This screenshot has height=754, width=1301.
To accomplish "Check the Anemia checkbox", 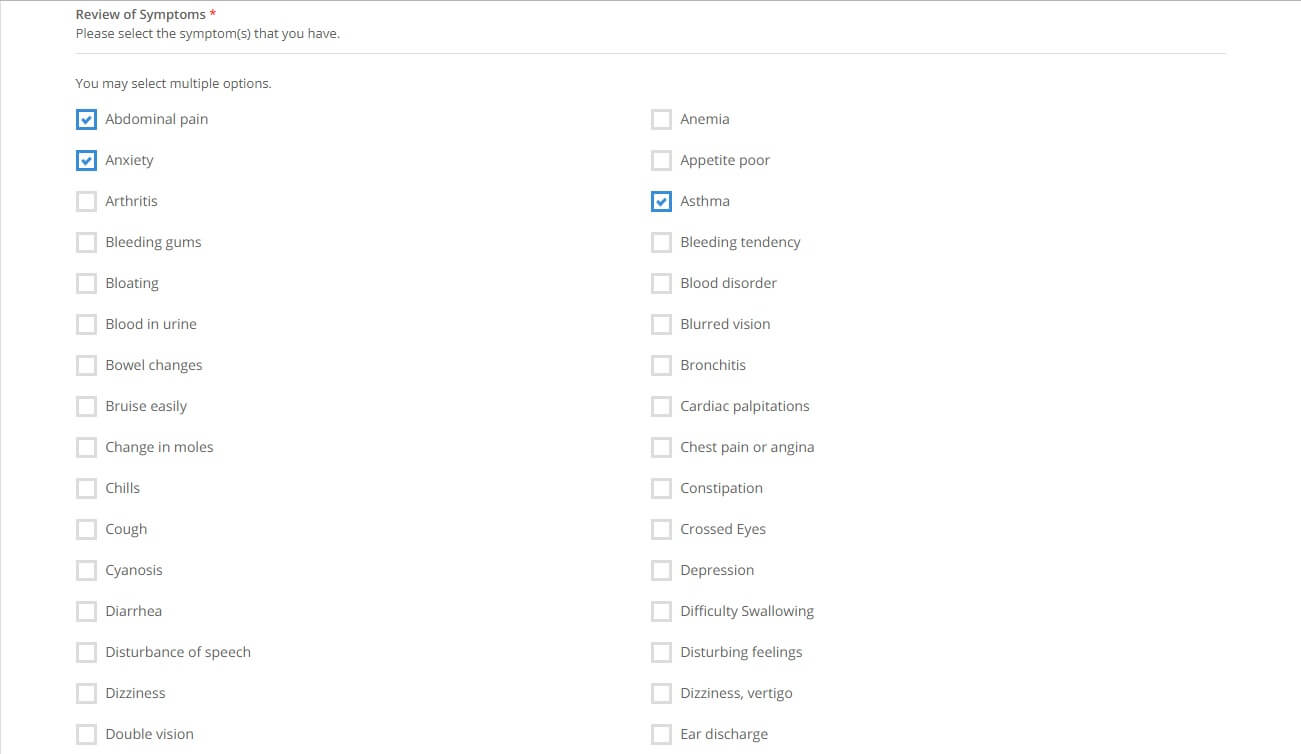I will coord(661,119).
